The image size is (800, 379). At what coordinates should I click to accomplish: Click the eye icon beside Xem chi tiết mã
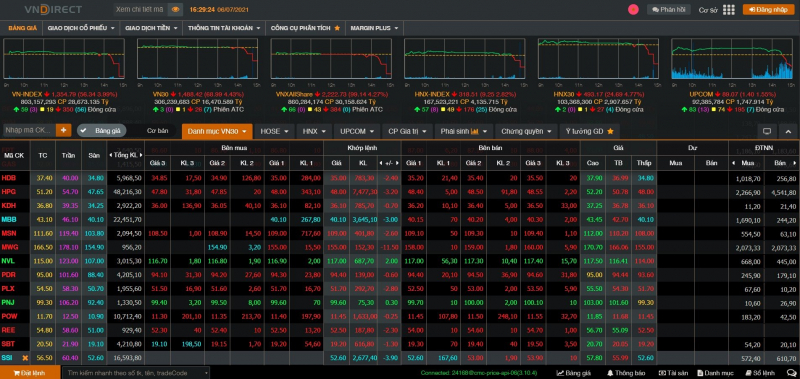176,9
